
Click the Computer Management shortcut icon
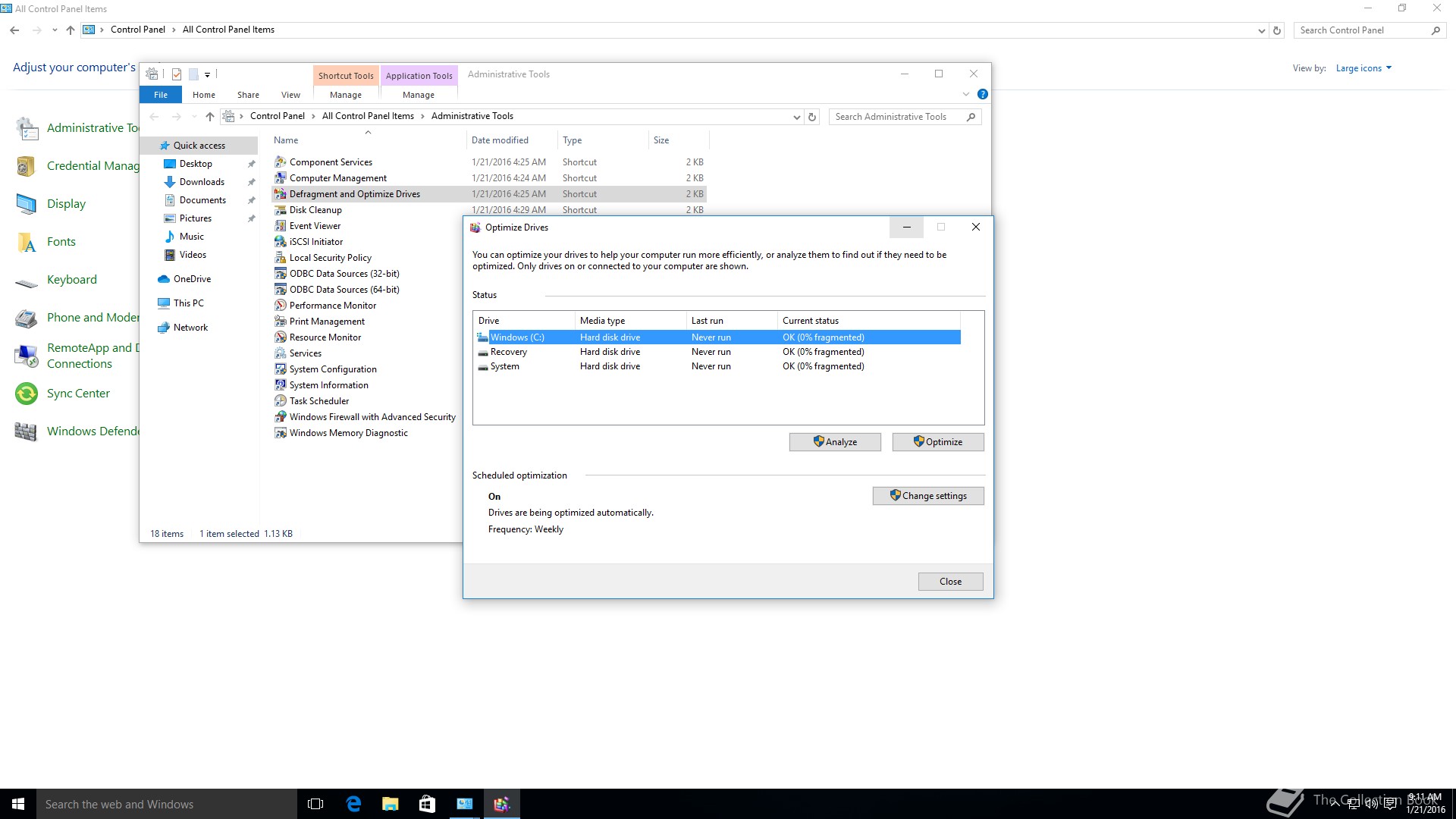tap(281, 178)
